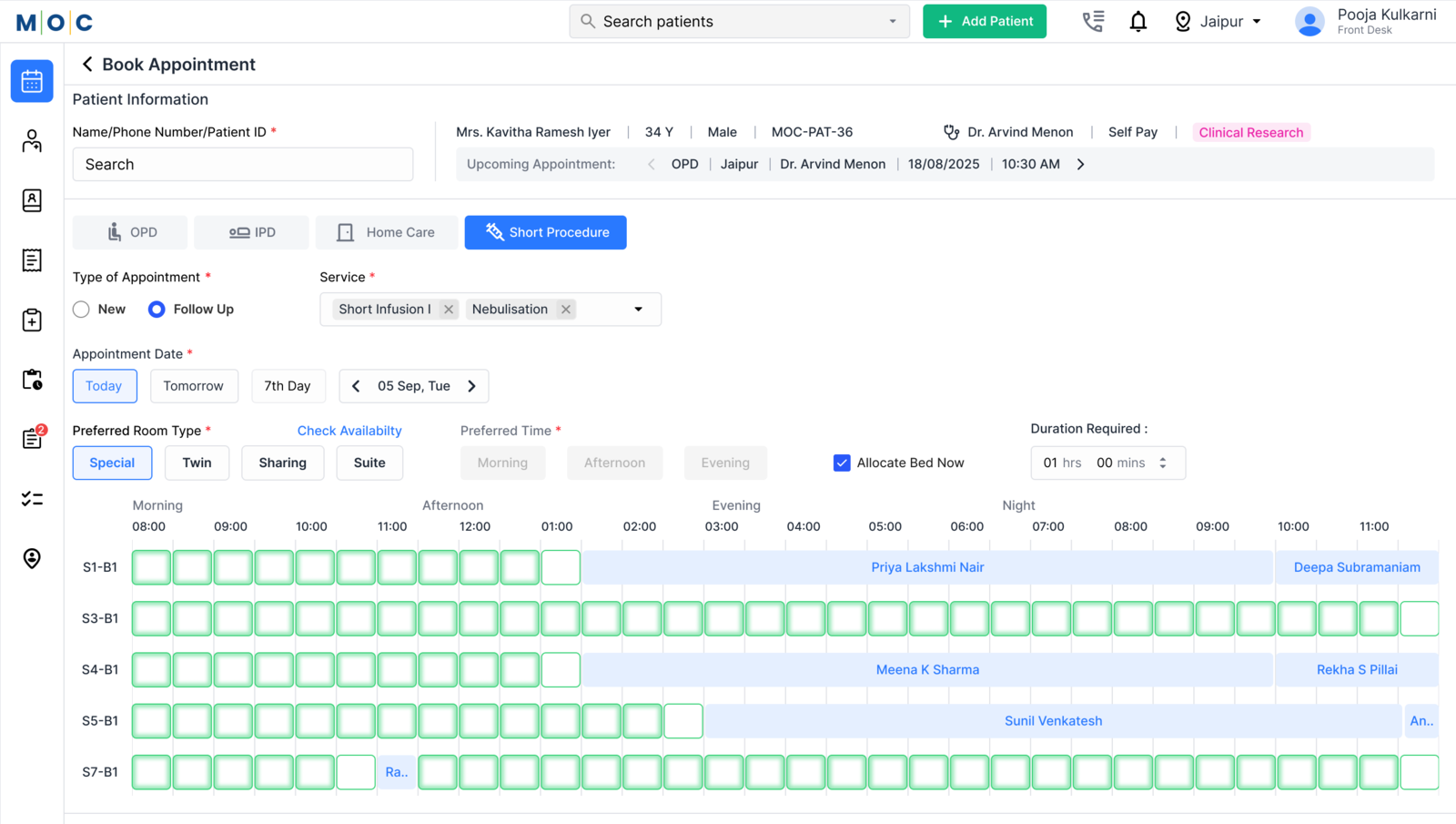
Task: Choose Afternoon preferred time
Action: (614, 463)
